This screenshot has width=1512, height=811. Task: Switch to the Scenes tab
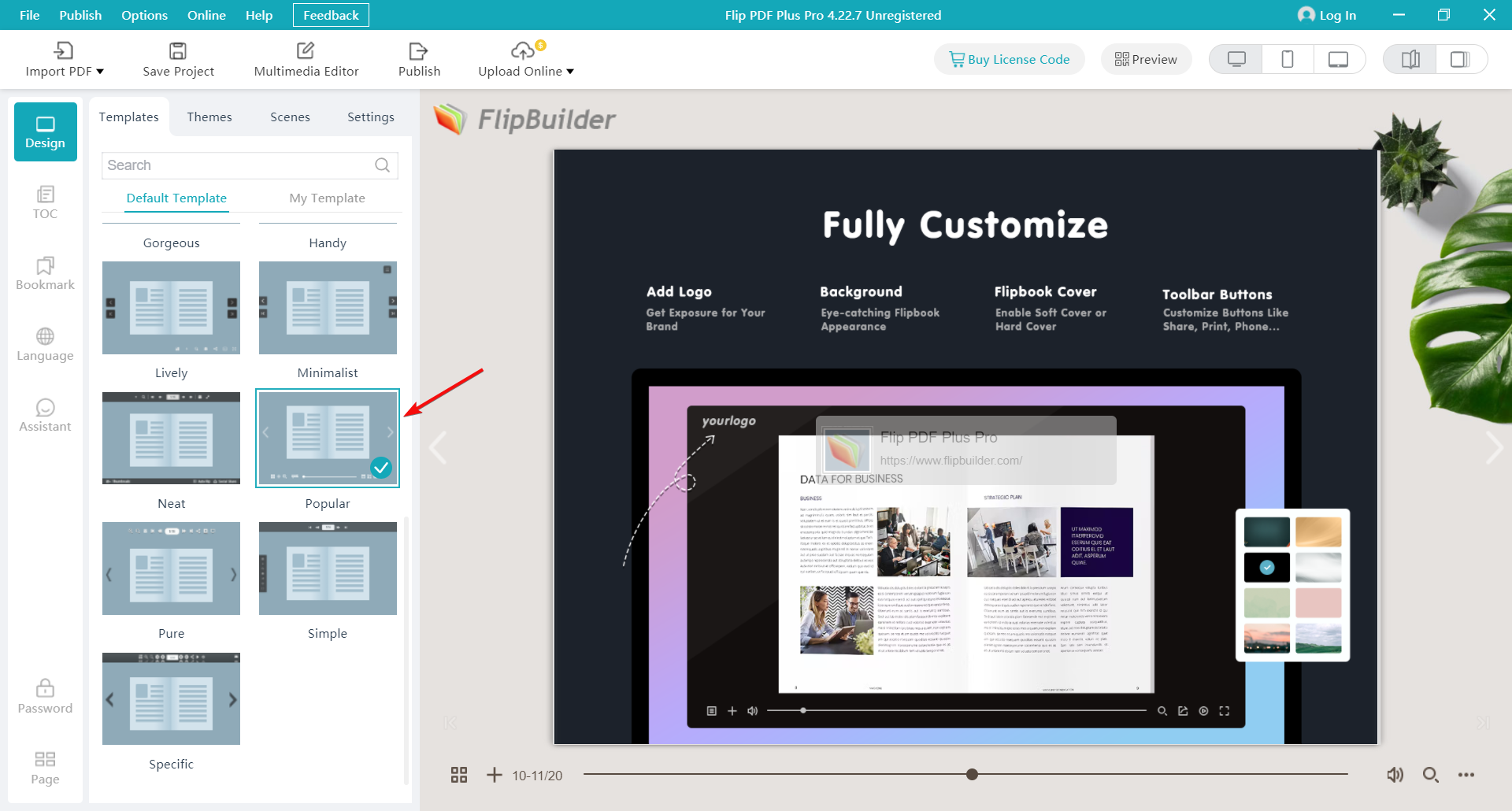tap(290, 117)
